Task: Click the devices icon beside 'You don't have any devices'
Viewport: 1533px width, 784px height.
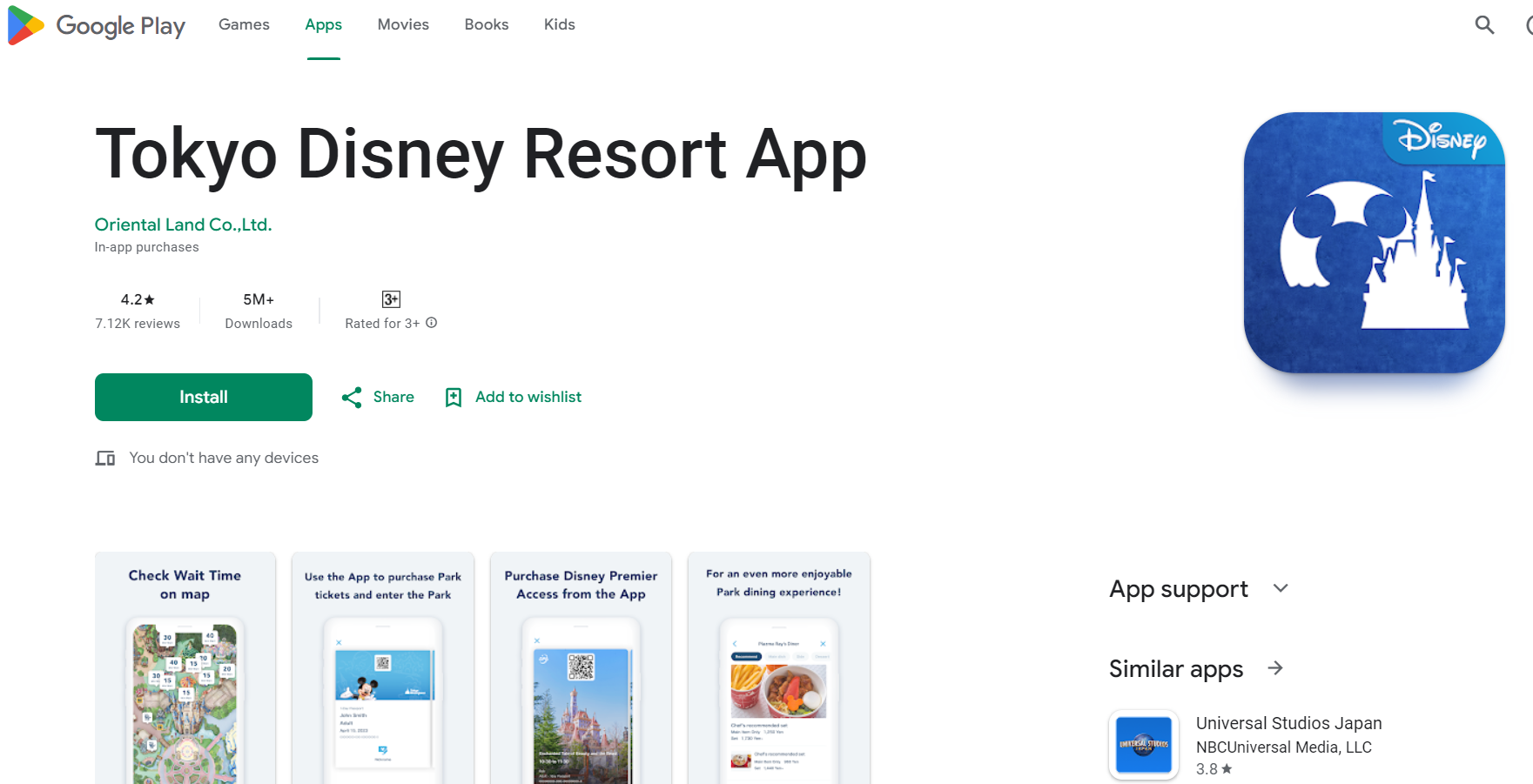Action: click(105, 458)
